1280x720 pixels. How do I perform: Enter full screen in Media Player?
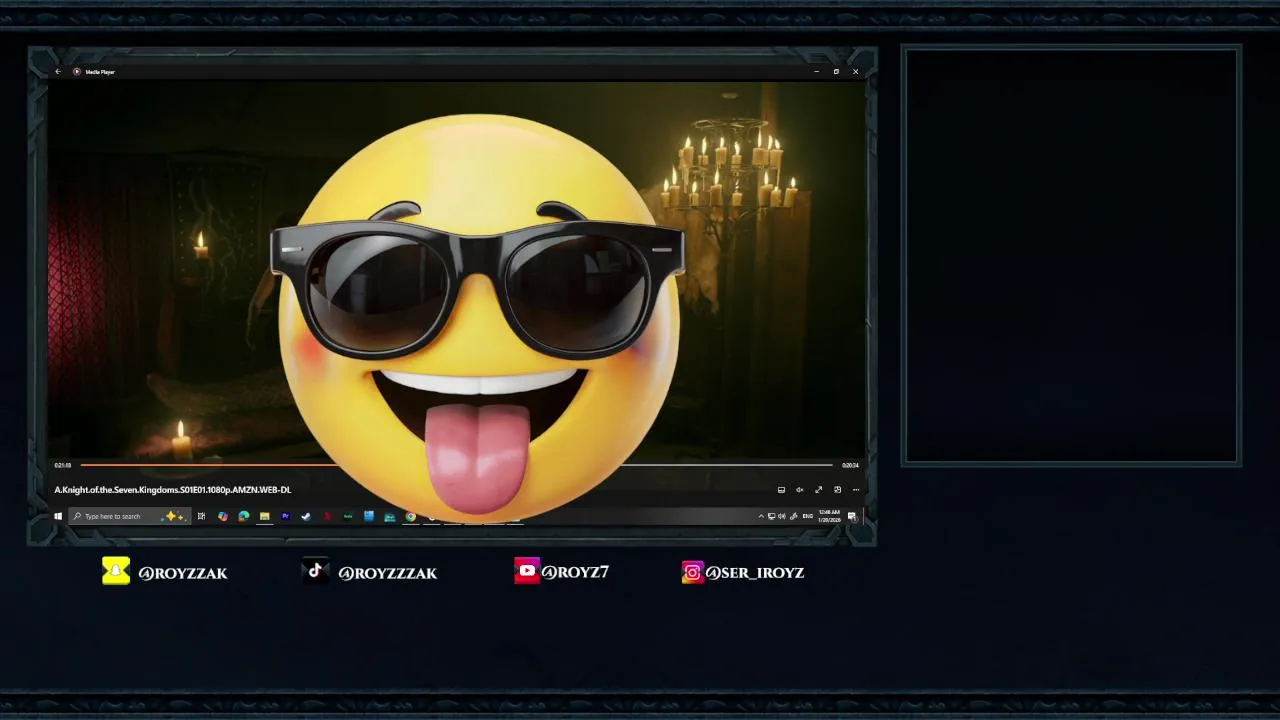point(818,490)
